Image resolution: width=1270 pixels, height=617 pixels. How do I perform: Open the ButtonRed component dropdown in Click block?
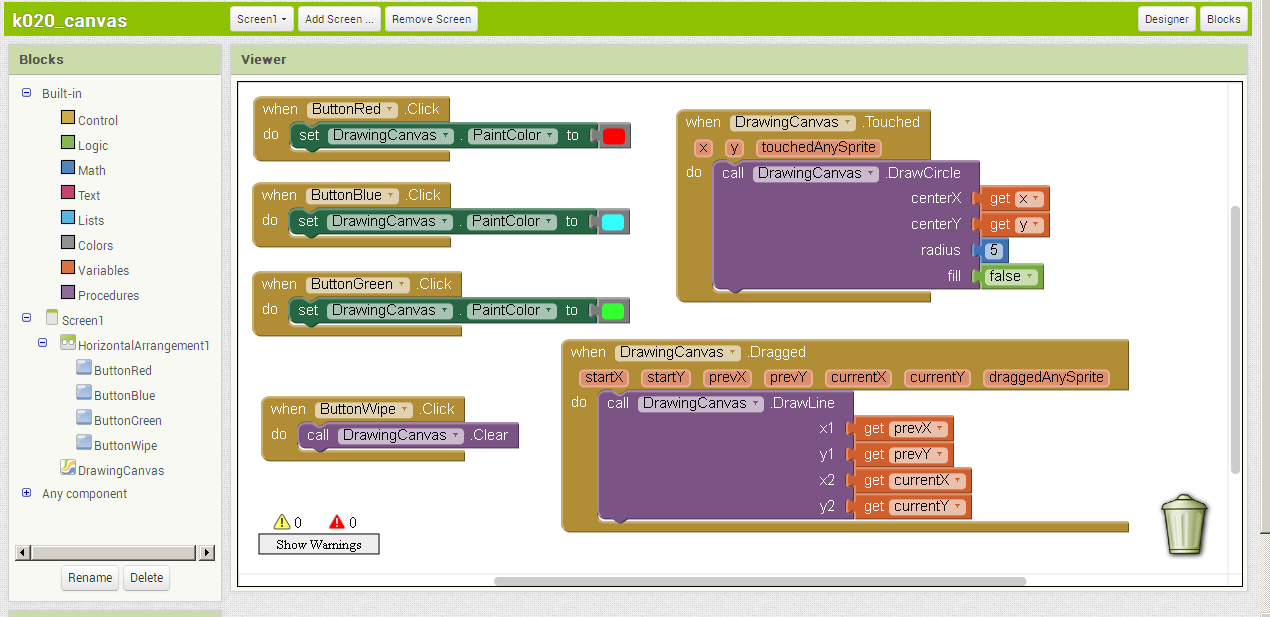point(353,109)
